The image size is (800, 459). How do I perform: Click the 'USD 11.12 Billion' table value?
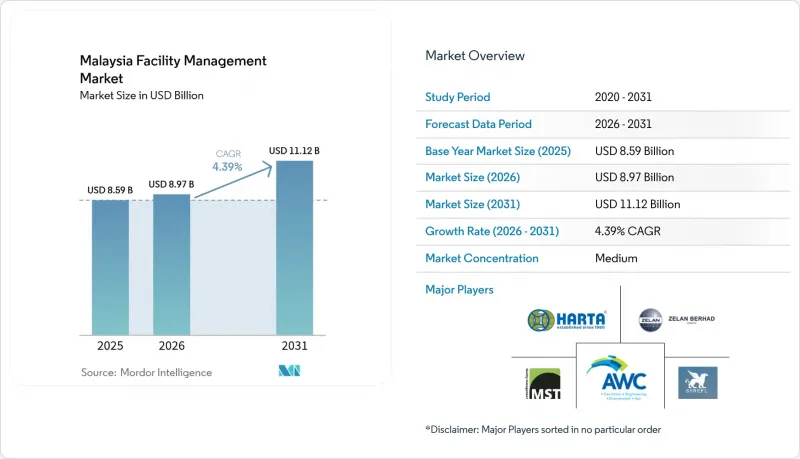[637, 204]
